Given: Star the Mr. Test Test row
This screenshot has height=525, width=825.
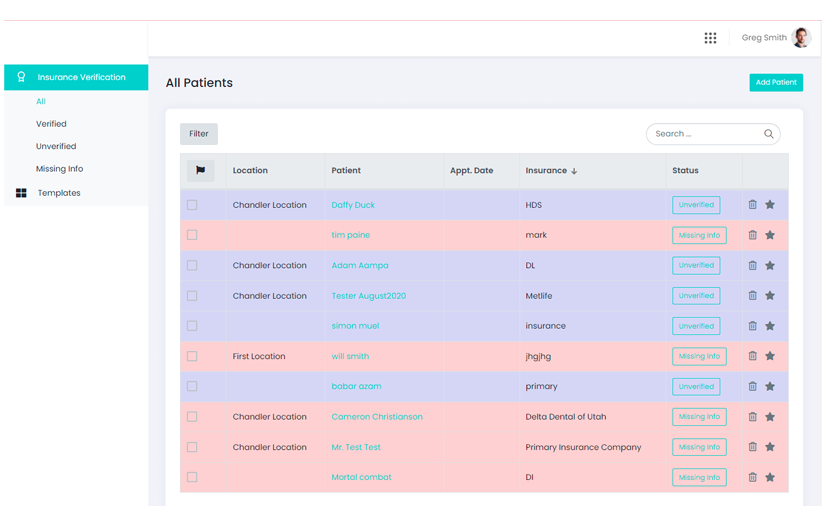Looking at the screenshot, I should (x=770, y=447).
